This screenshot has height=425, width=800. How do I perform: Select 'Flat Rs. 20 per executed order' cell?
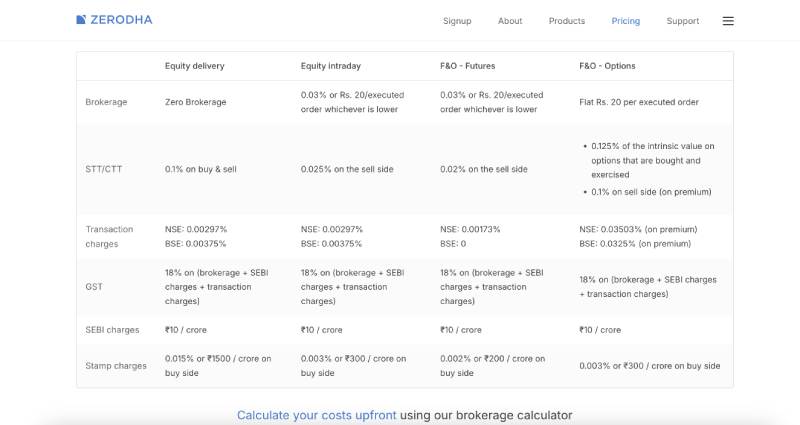(639, 102)
